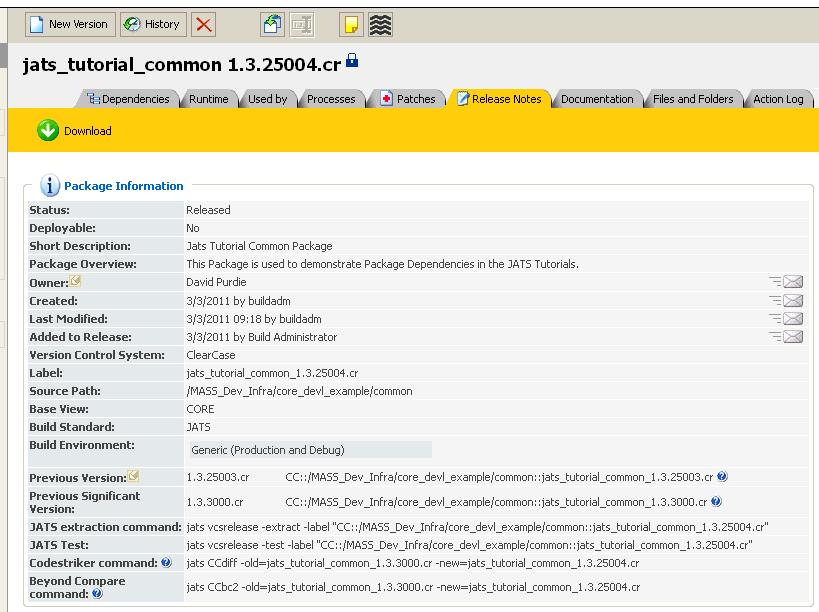The width and height of the screenshot is (819, 612).
Task: Click the yellow note icon in toolbar
Action: click(351, 25)
